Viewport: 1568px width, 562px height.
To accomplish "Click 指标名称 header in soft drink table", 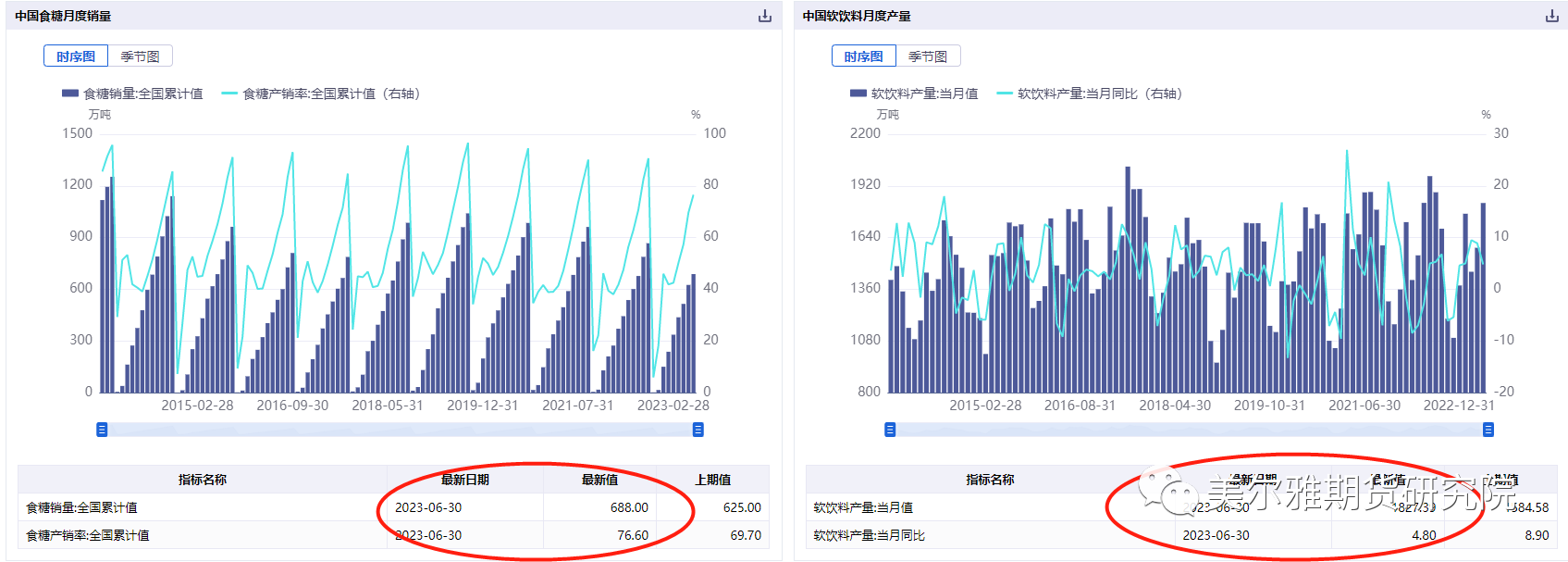I will point(990,480).
